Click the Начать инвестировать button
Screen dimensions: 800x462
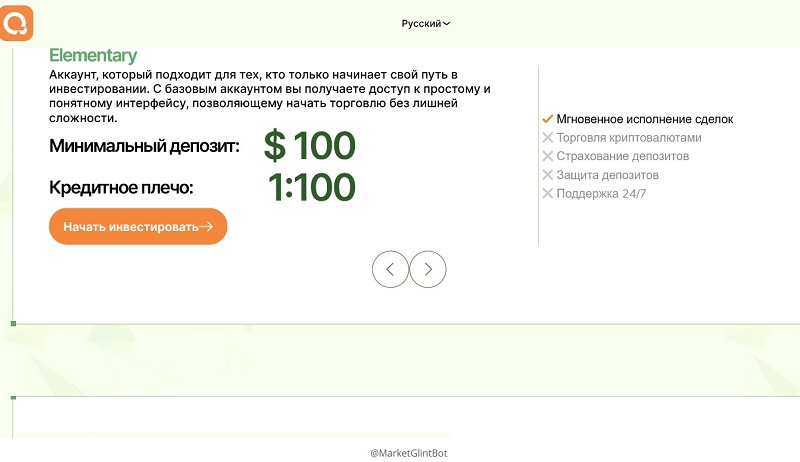point(138,226)
